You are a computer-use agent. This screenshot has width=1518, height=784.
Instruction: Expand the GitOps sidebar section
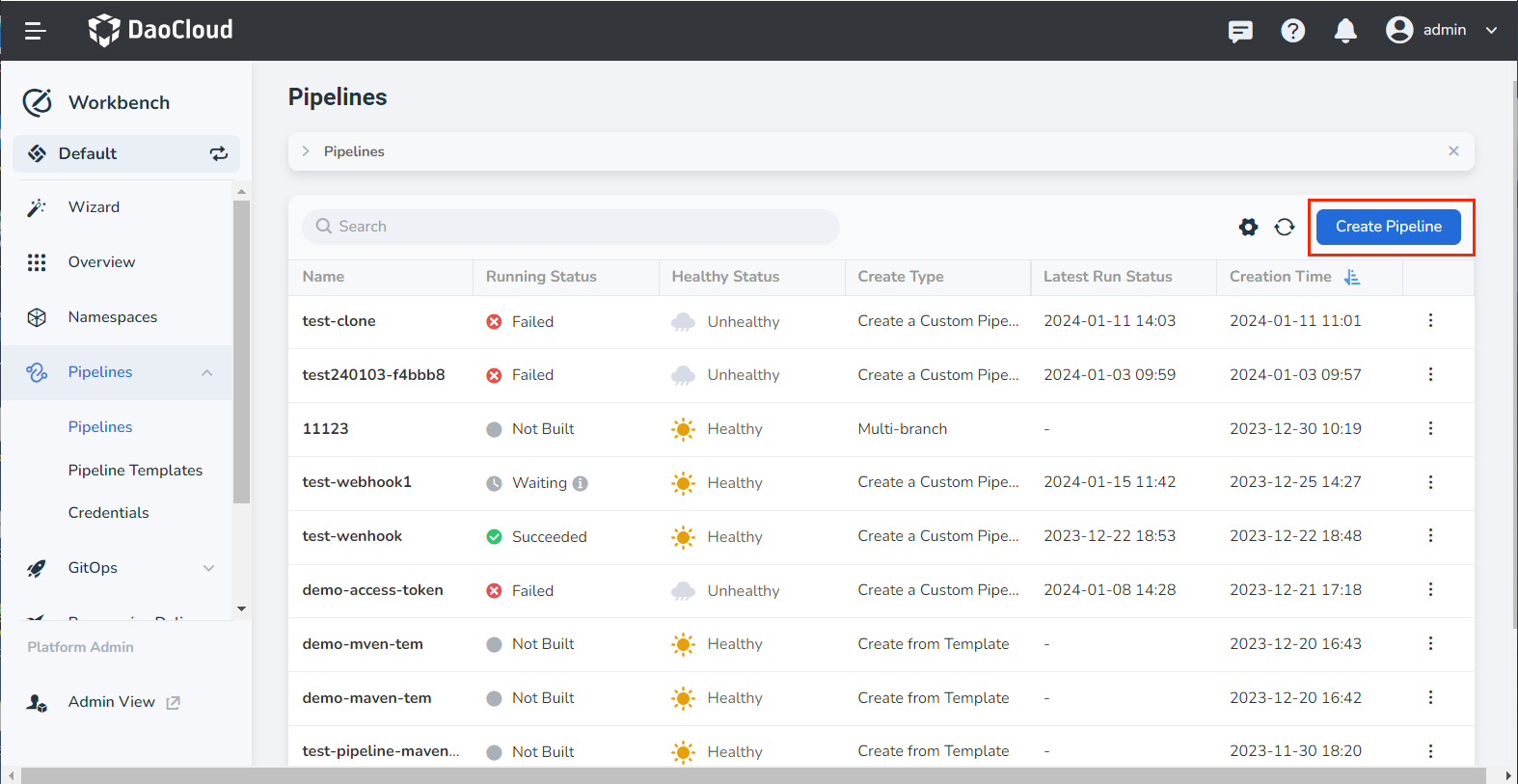tap(208, 568)
